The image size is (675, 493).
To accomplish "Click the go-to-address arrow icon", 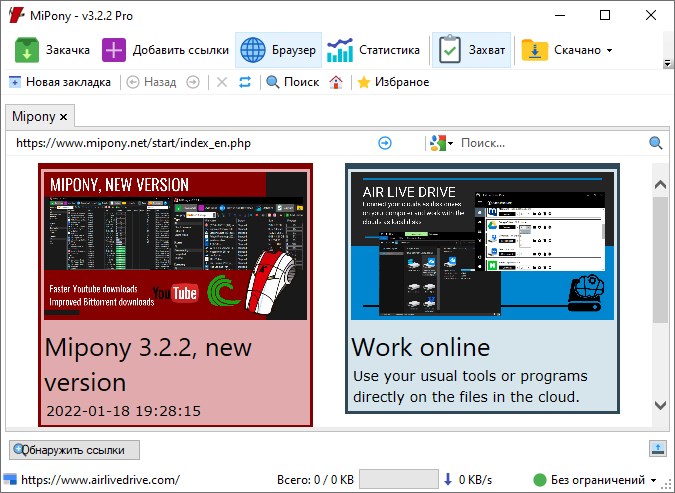I will click(385, 143).
